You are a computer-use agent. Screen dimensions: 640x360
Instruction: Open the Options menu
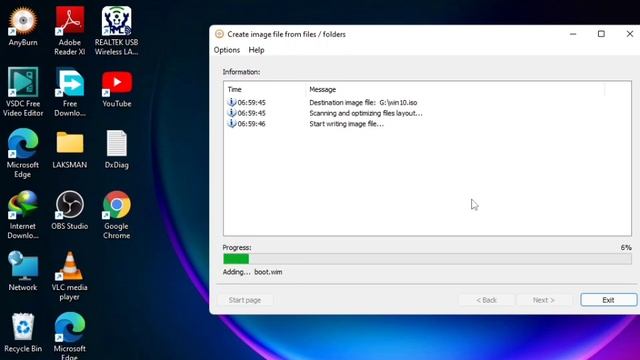point(227,50)
